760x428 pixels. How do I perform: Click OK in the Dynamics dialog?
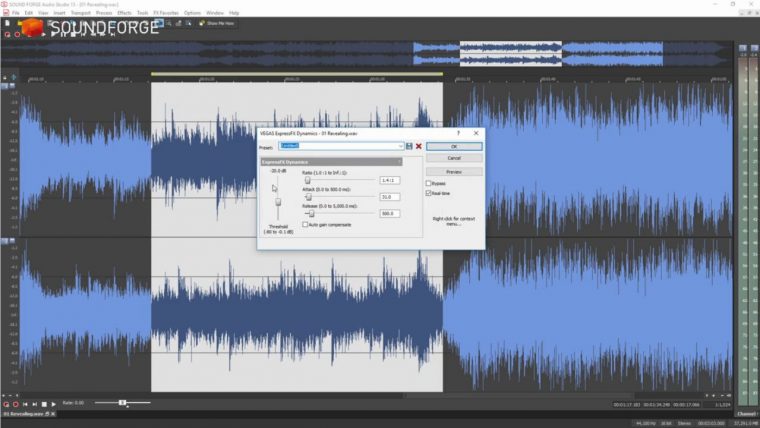coord(454,146)
